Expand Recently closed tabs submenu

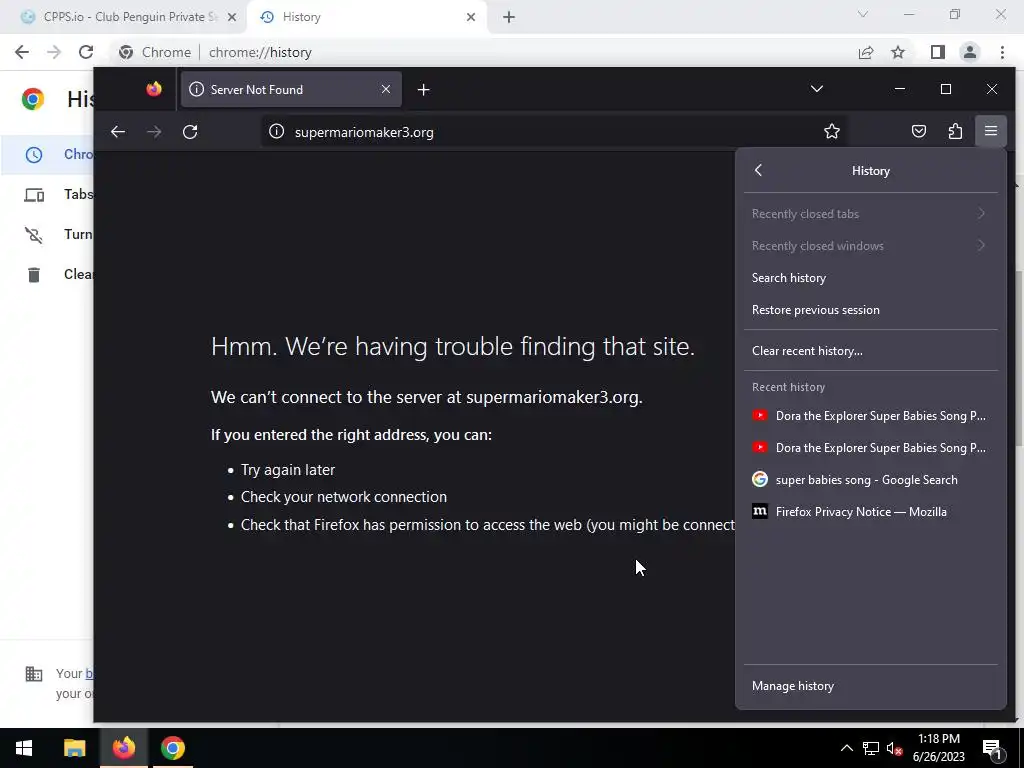(871, 214)
